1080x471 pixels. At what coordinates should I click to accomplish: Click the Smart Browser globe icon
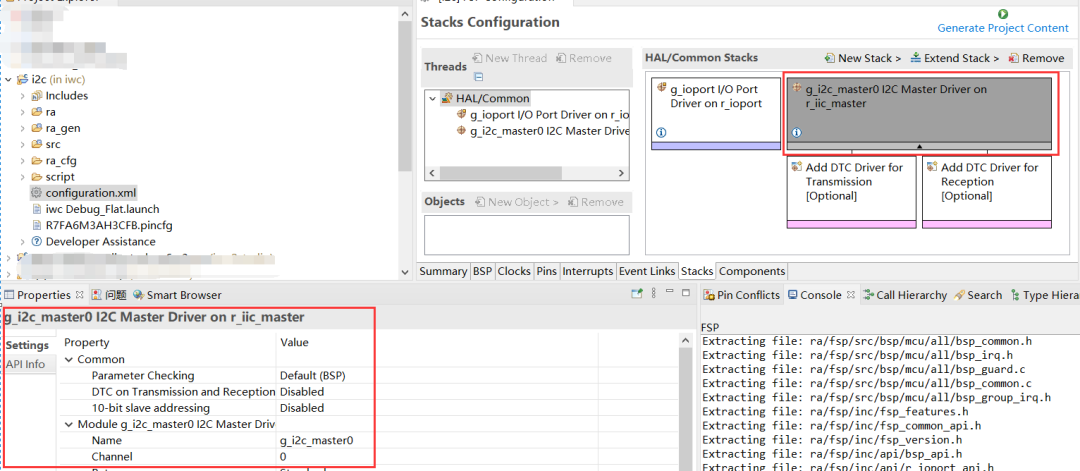pyautogui.click(x=138, y=295)
